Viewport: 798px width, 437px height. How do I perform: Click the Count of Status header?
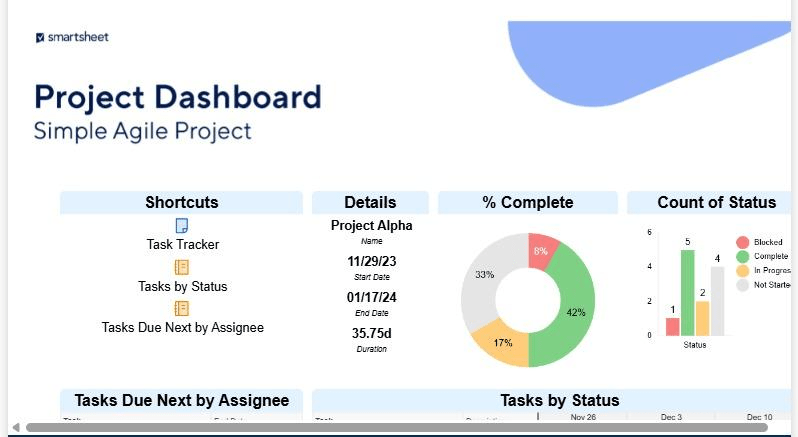710,202
